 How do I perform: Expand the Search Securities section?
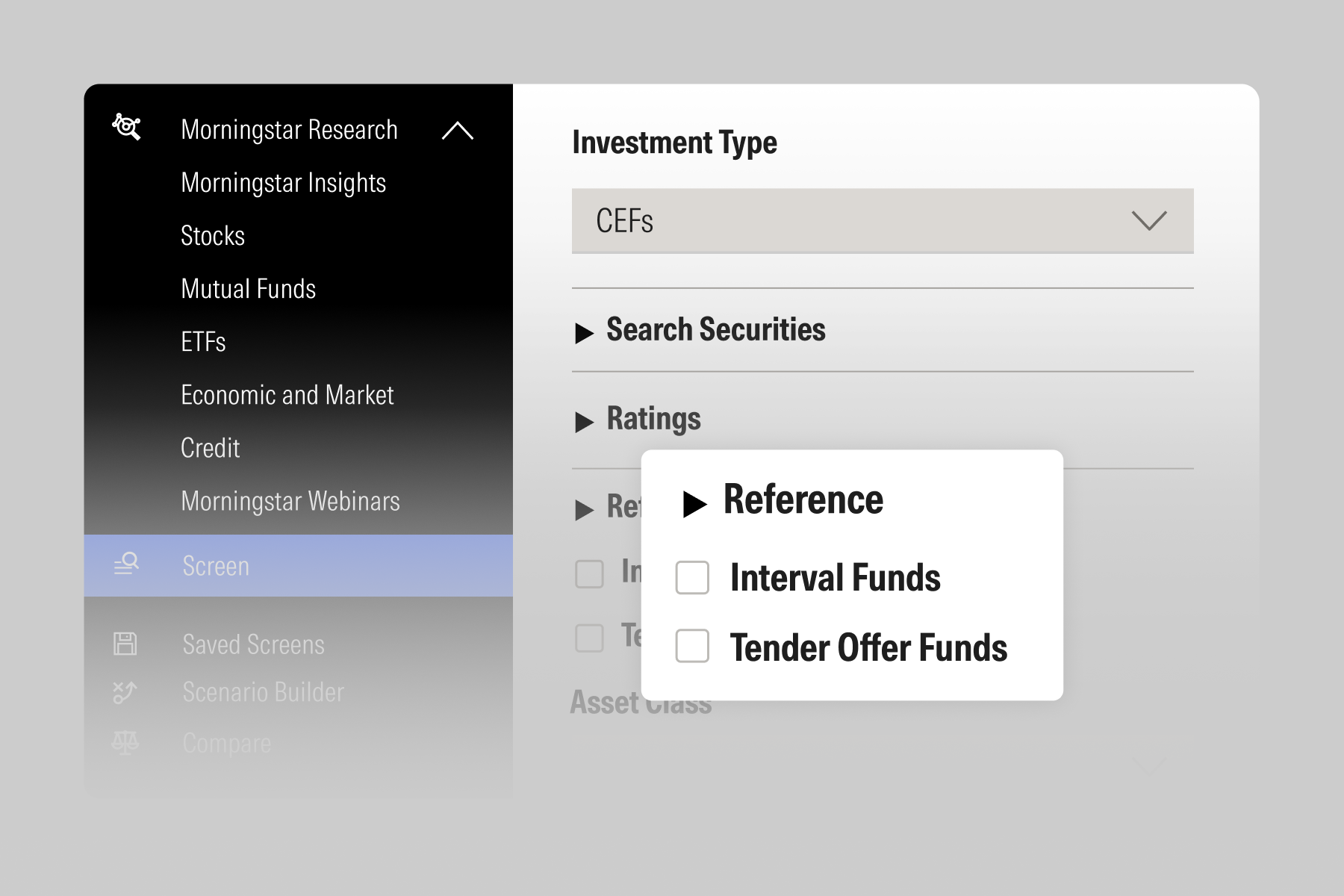pyautogui.click(x=585, y=332)
